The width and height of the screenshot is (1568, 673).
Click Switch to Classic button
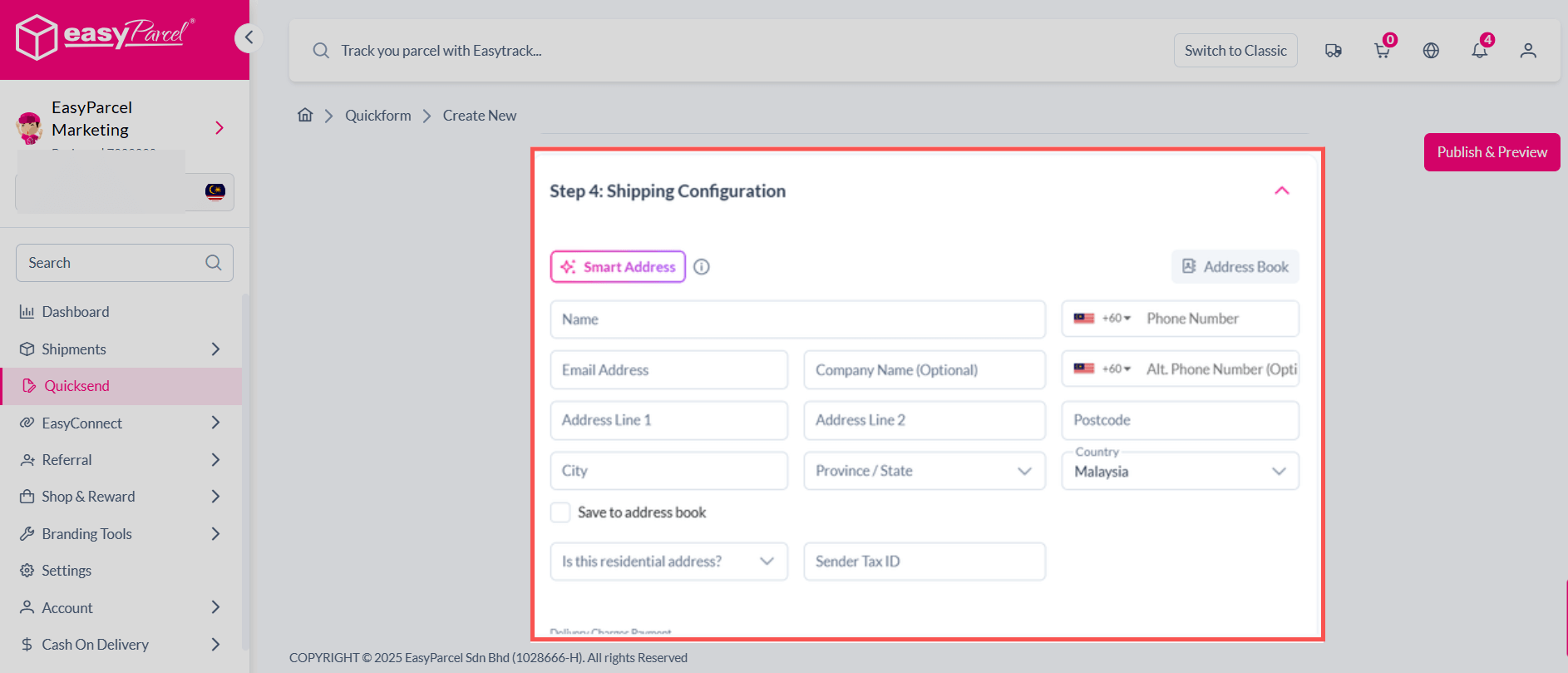(1235, 51)
